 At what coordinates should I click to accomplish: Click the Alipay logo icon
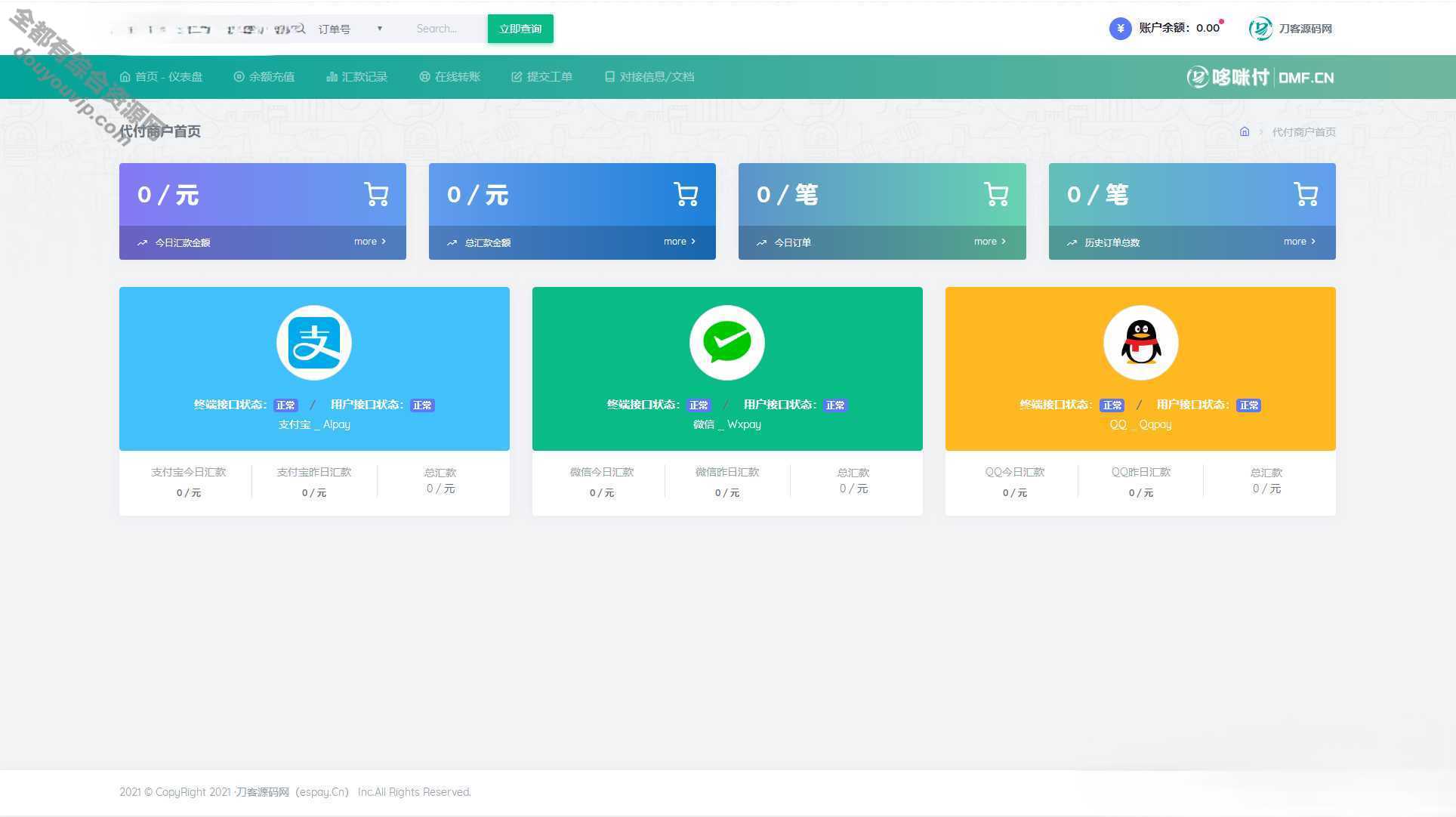coord(314,343)
